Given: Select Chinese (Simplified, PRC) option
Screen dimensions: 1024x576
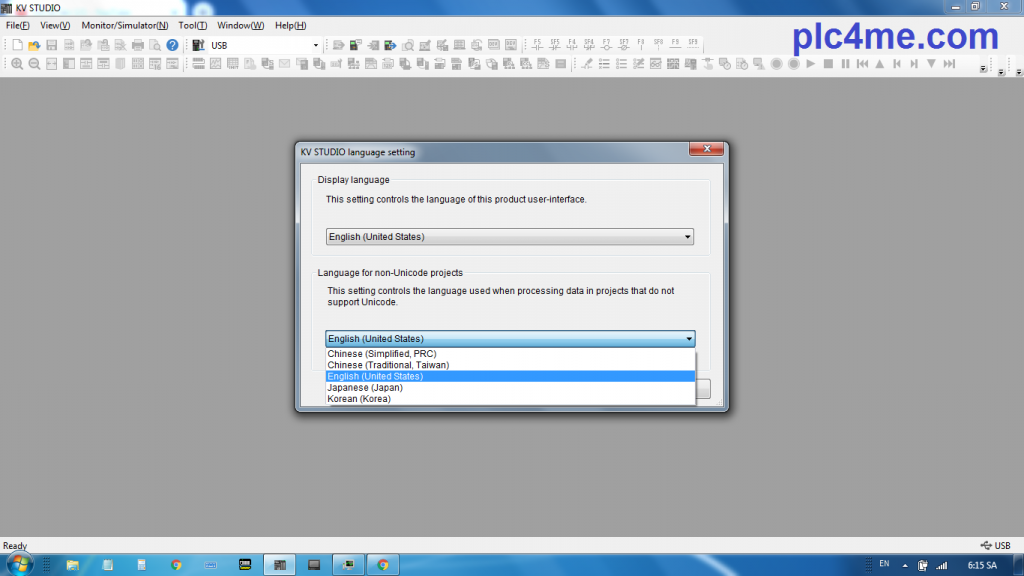Looking at the screenshot, I should click(x=381, y=354).
